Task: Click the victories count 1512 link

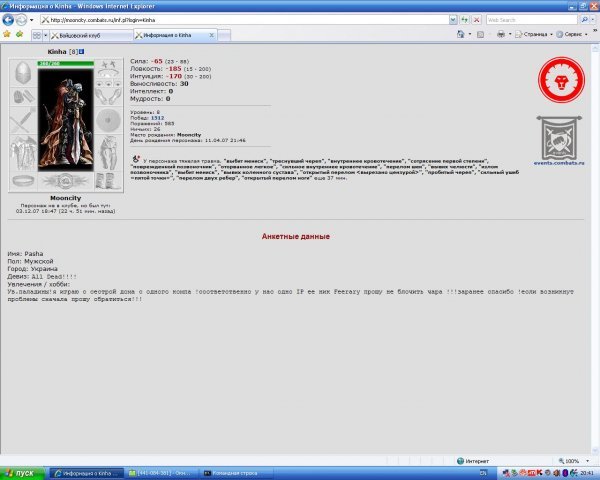Action: pyautogui.click(x=157, y=118)
